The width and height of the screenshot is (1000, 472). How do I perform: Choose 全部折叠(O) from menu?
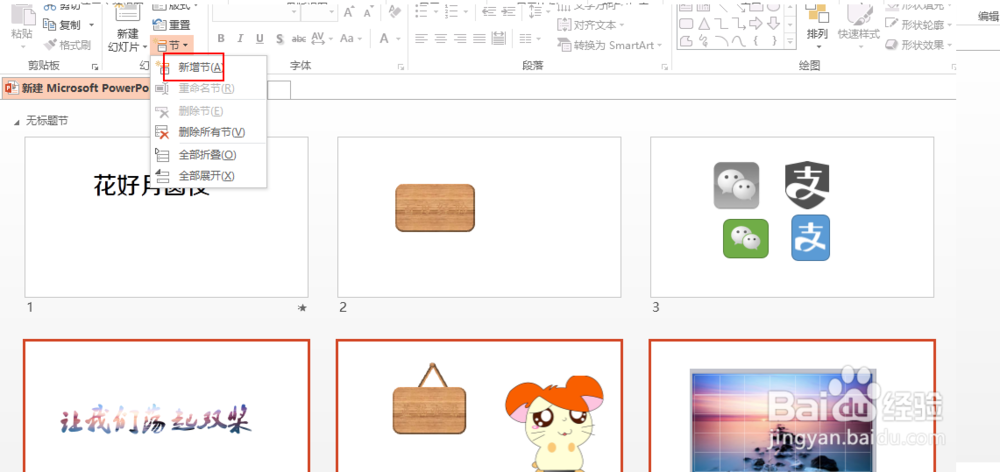coord(209,155)
